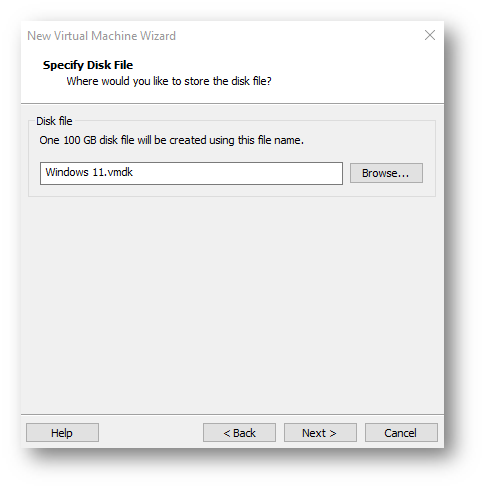Click the Disk file group label
This screenshot has height=490, width=486.
tap(54, 121)
